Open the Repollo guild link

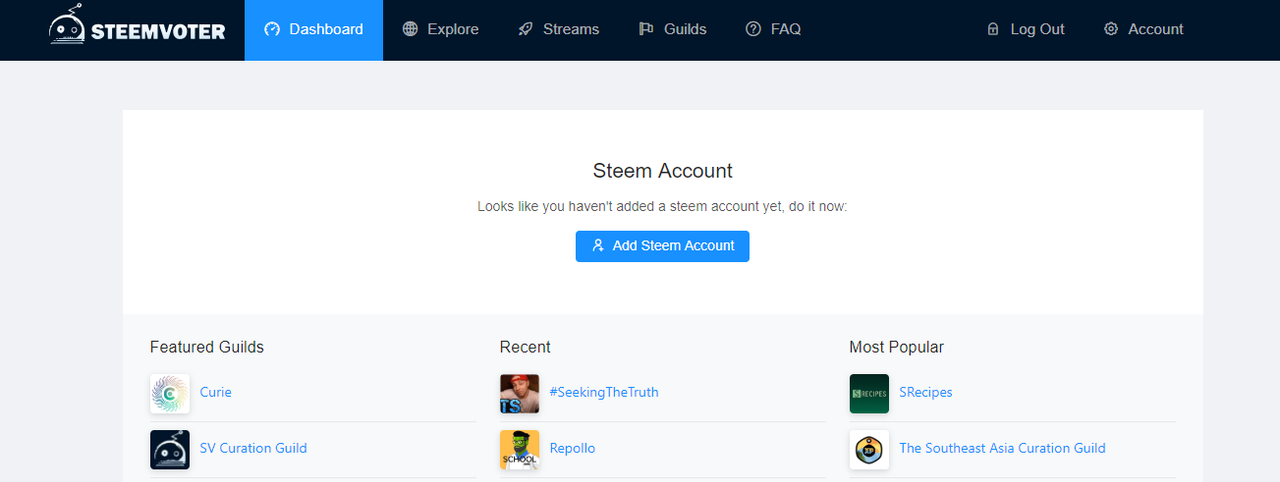click(572, 448)
